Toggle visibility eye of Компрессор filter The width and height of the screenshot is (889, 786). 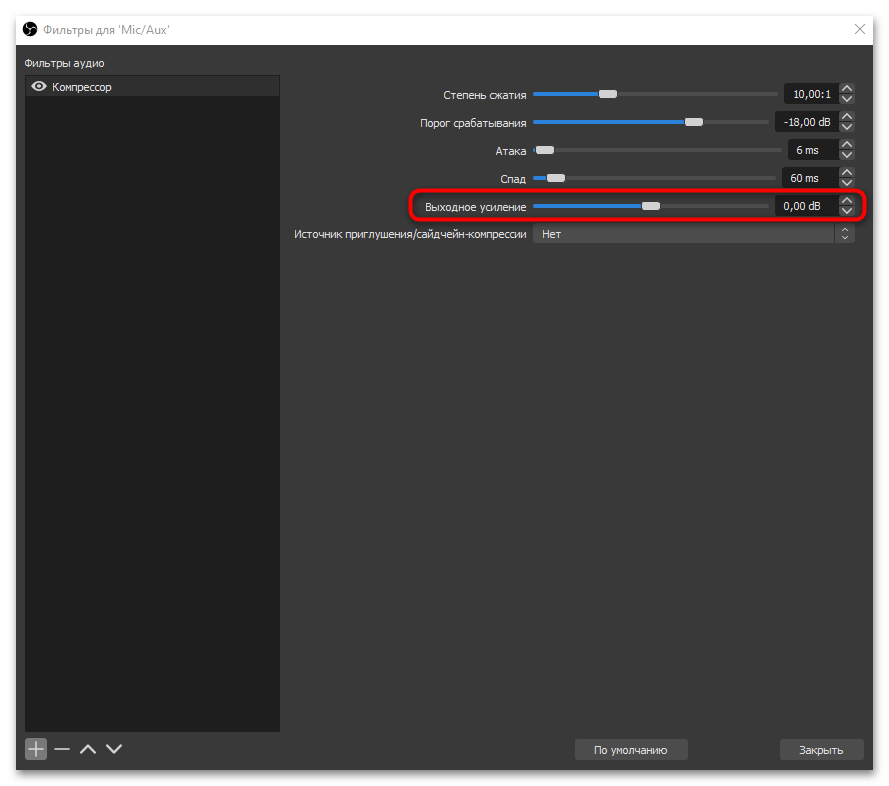(x=39, y=86)
